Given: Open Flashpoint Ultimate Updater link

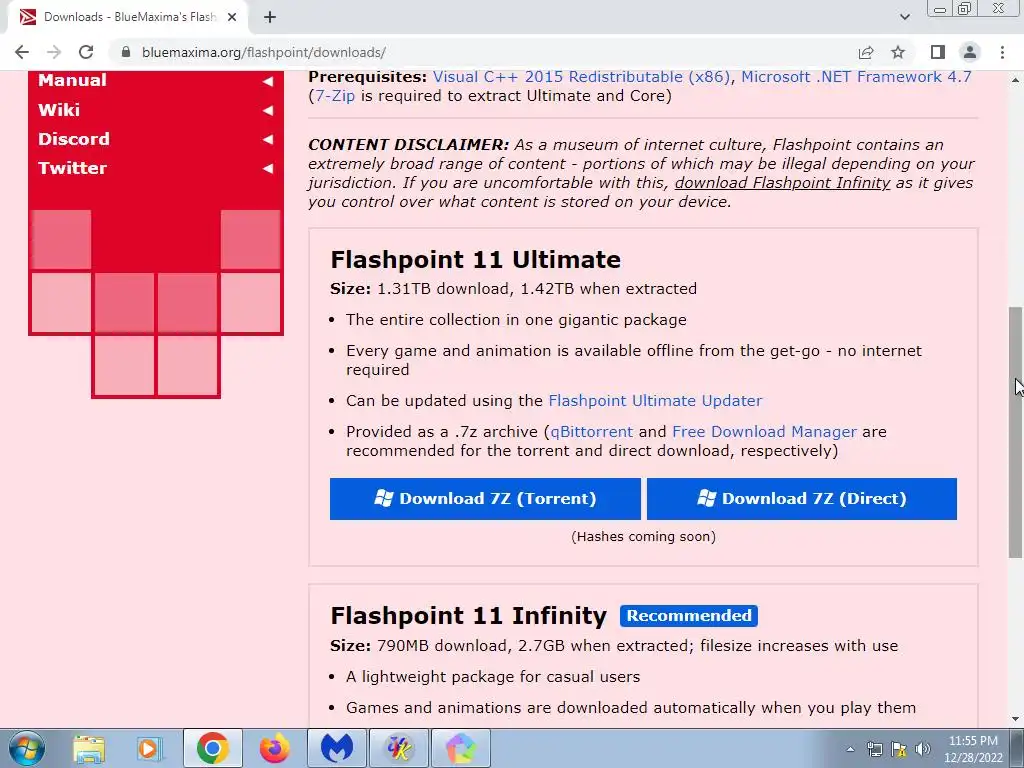Looking at the screenshot, I should 655,400.
